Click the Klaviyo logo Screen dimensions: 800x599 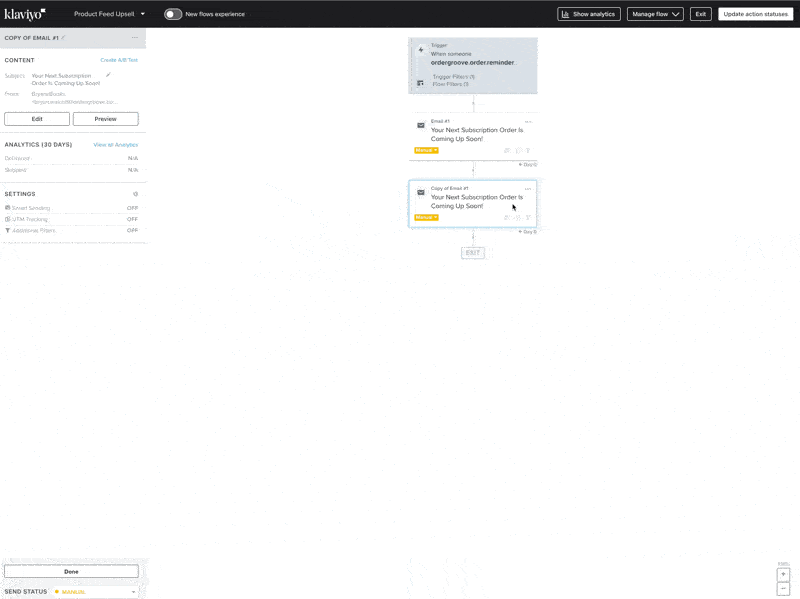(x=26, y=14)
